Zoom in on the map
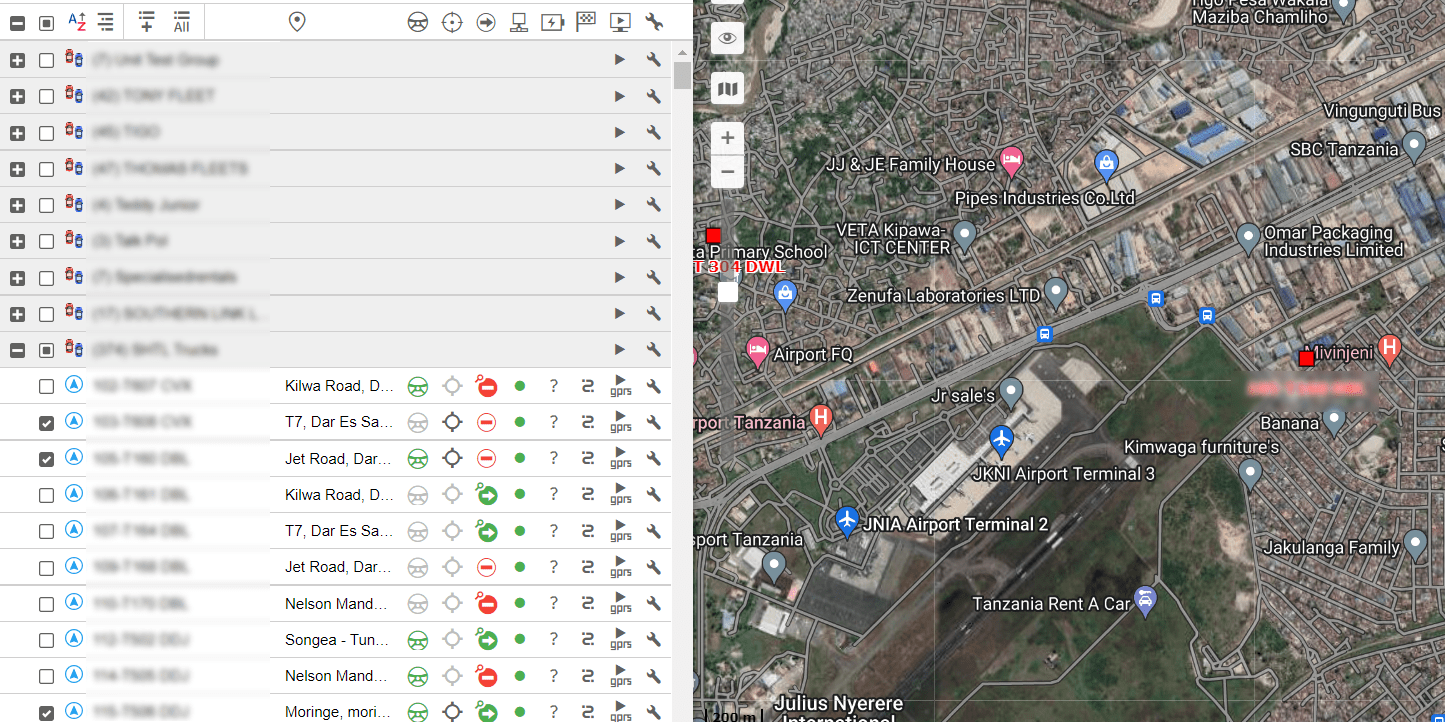 (x=728, y=138)
